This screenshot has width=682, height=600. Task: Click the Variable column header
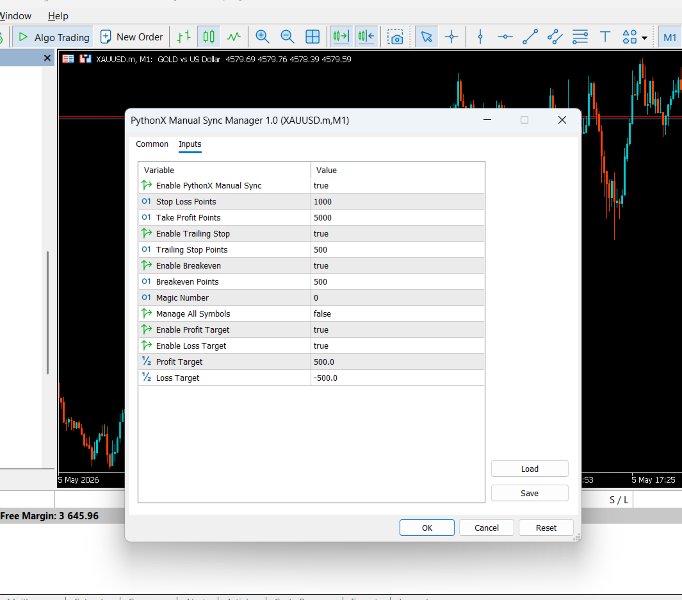[224, 170]
